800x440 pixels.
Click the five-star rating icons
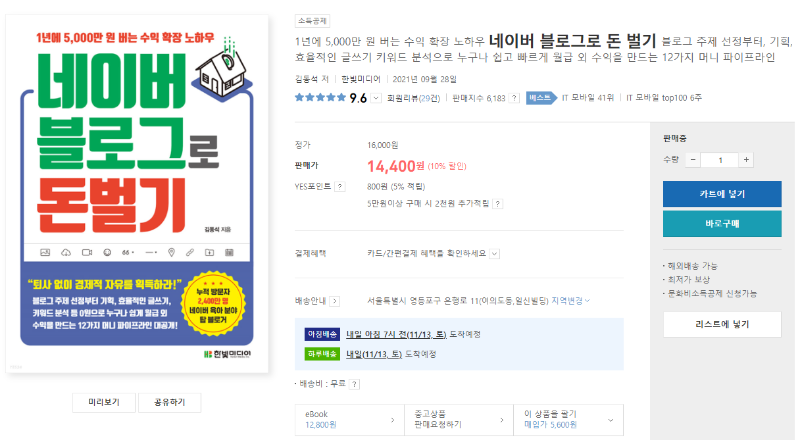pos(320,98)
